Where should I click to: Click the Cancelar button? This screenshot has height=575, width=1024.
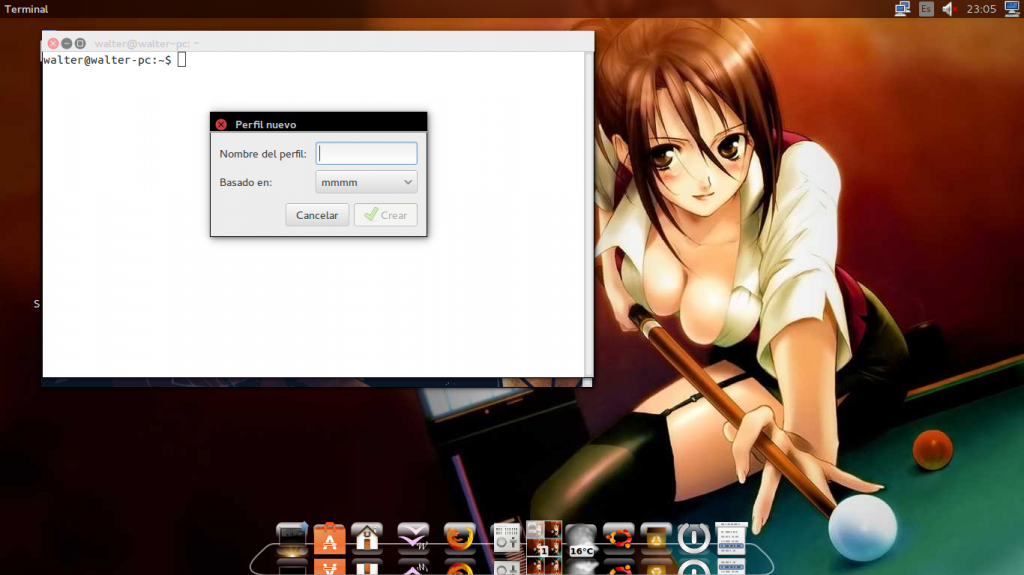(317, 215)
